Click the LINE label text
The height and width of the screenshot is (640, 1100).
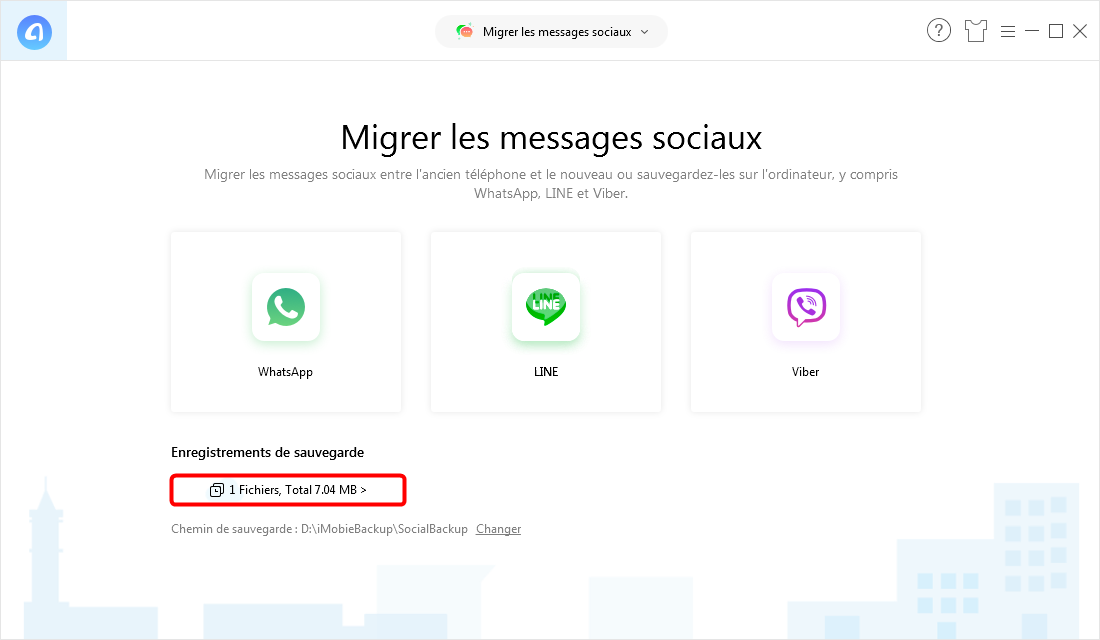point(546,372)
